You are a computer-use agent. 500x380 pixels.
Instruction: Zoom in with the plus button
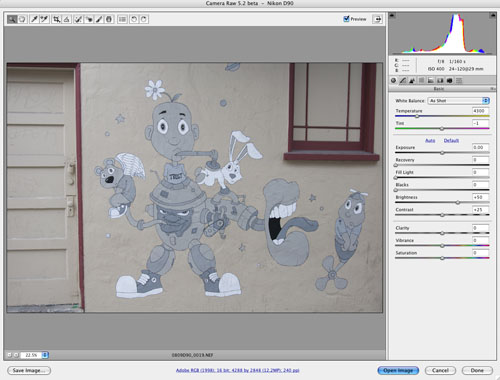[x=16, y=355]
